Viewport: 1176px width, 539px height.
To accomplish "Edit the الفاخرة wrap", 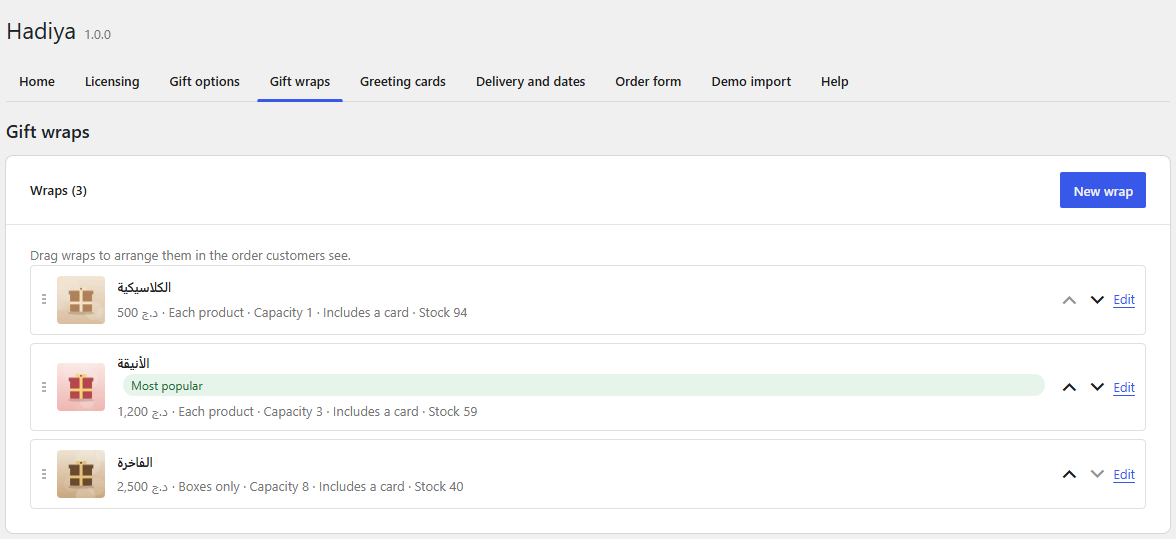I will pyautogui.click(x=1124, y=475).
